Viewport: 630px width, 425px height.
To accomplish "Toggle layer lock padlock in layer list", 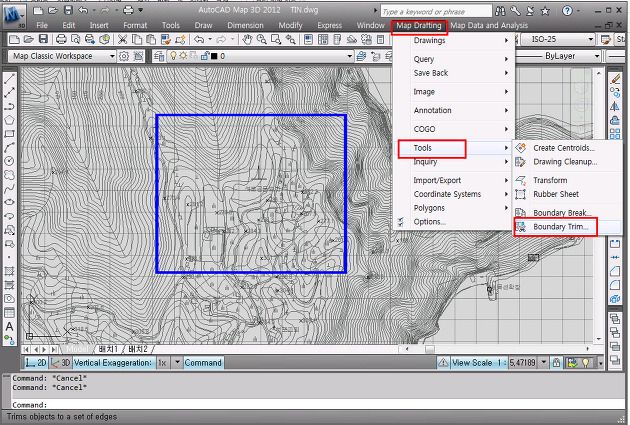I will click(x=205, y=56).
